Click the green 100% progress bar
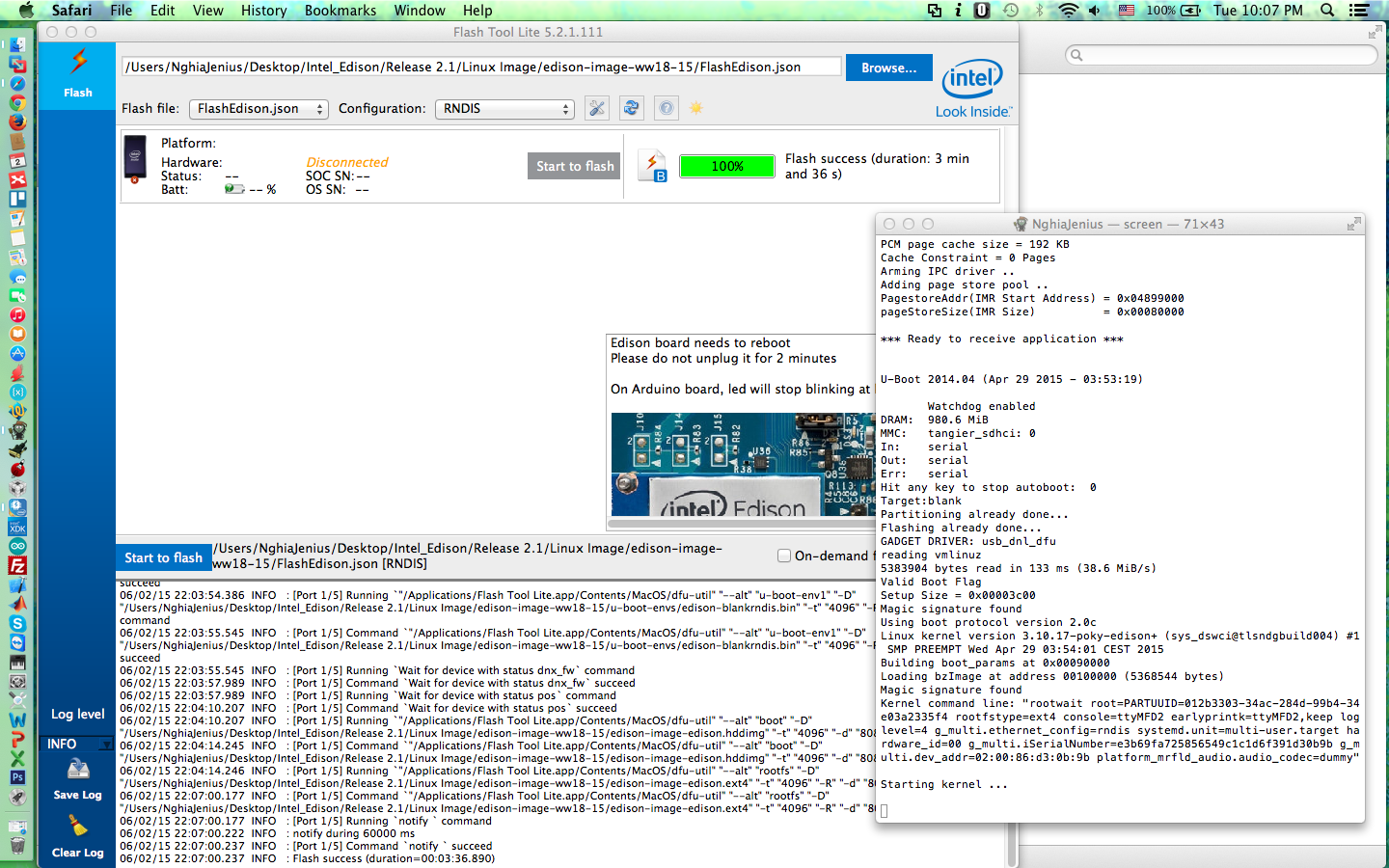The width and height of the screenshot is (1389, 868). coord(727,166)
